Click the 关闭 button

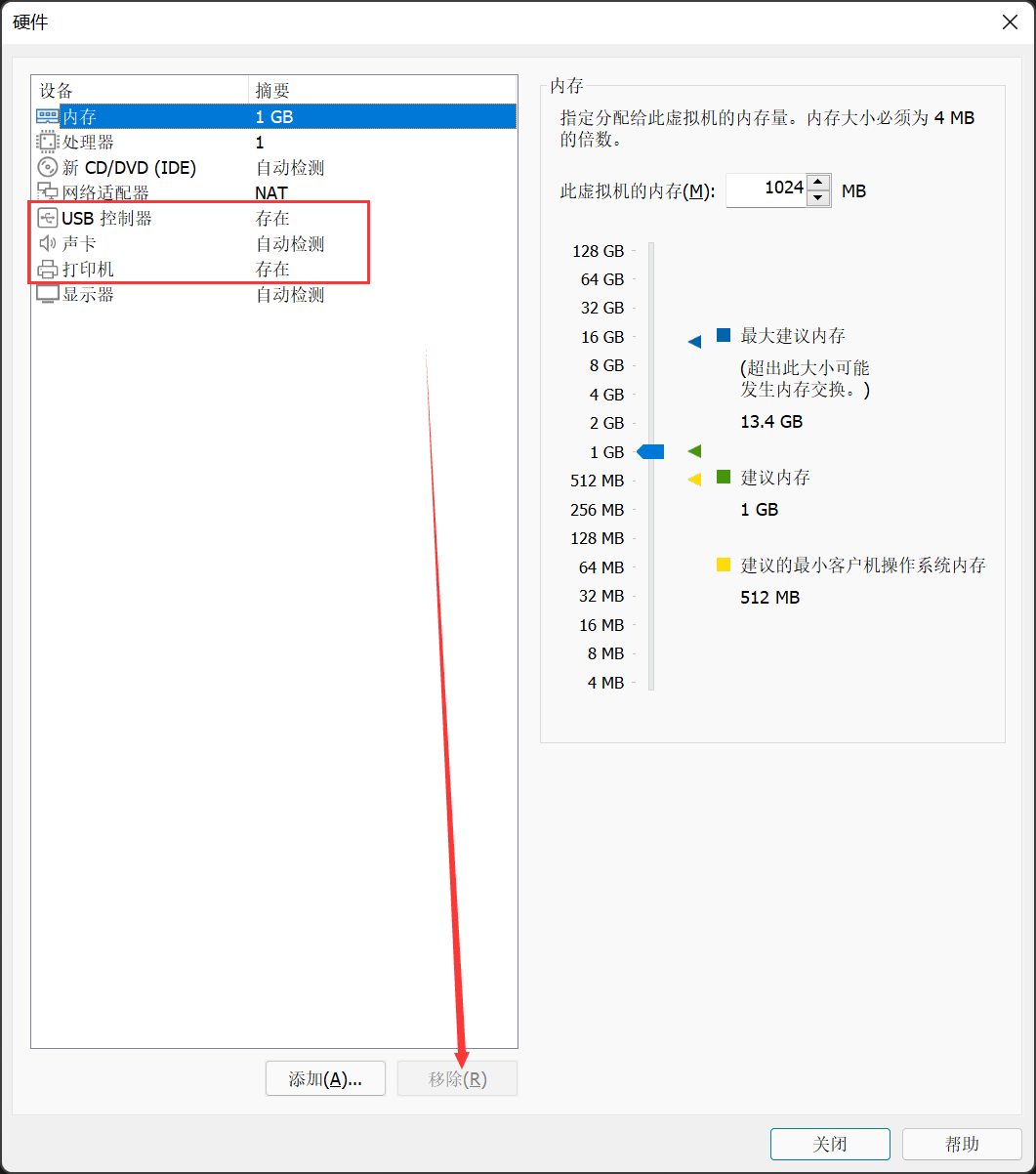pyautogui.click(x=830, y=1144)
